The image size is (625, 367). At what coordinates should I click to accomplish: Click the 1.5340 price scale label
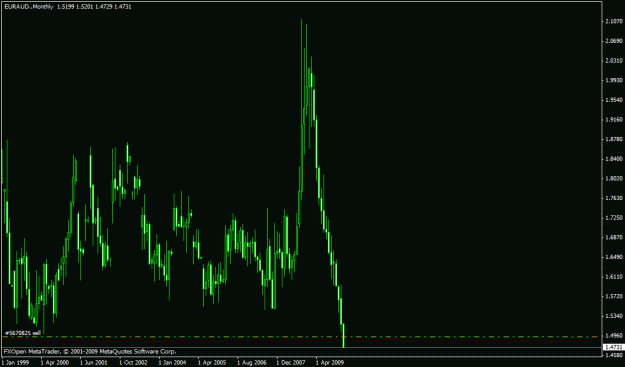coord(614,316)
